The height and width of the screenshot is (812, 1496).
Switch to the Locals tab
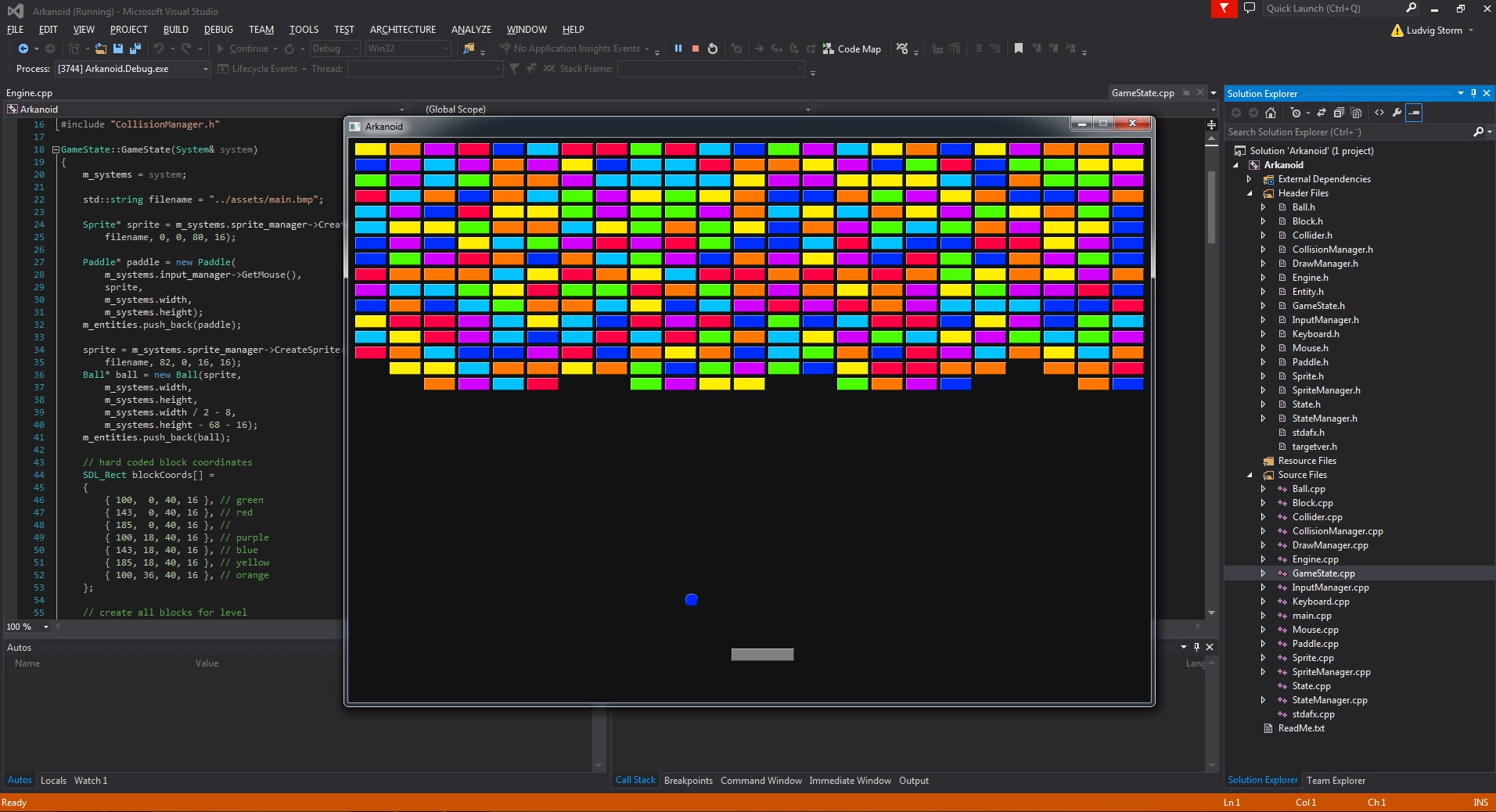53,781
